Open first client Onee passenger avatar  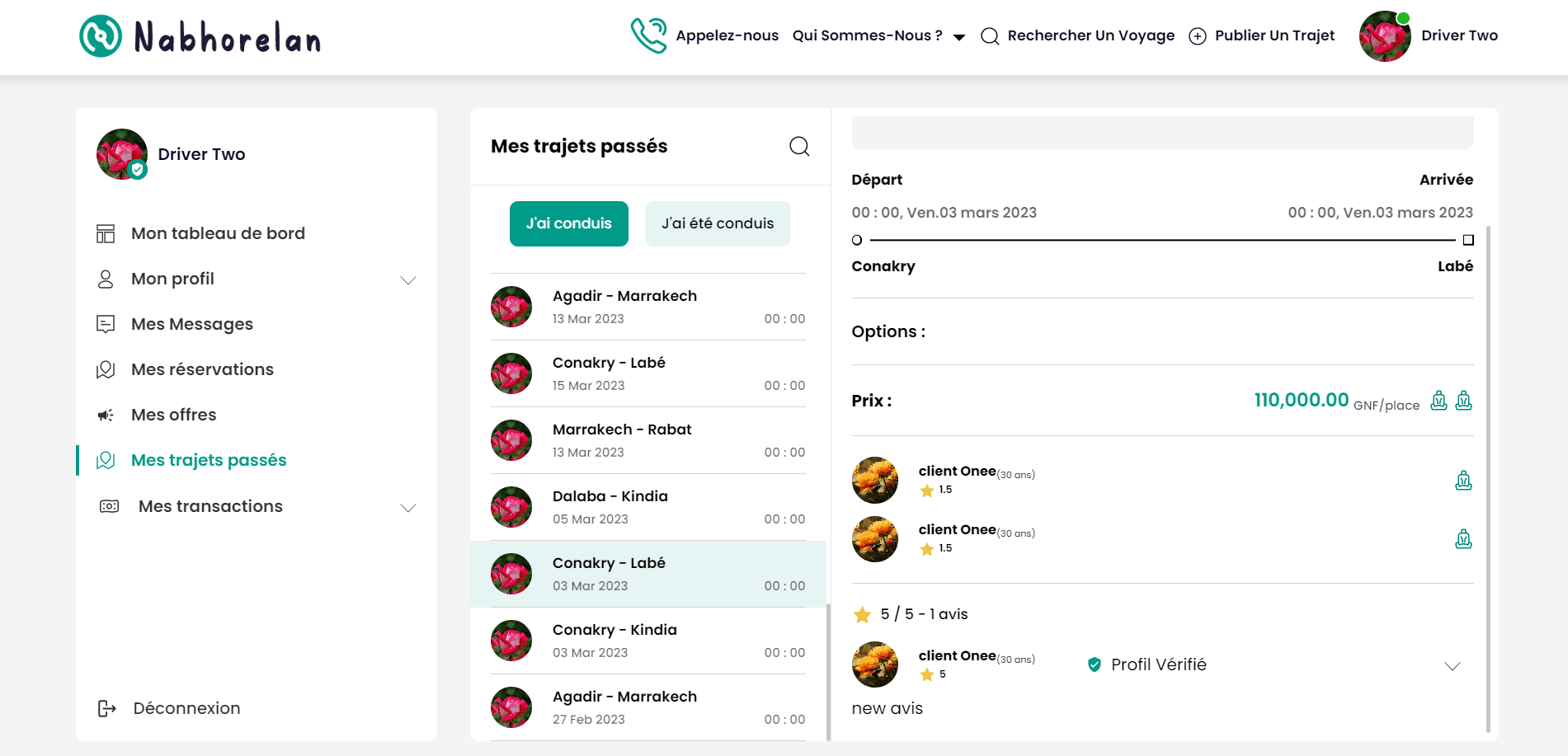coord(875,480)
